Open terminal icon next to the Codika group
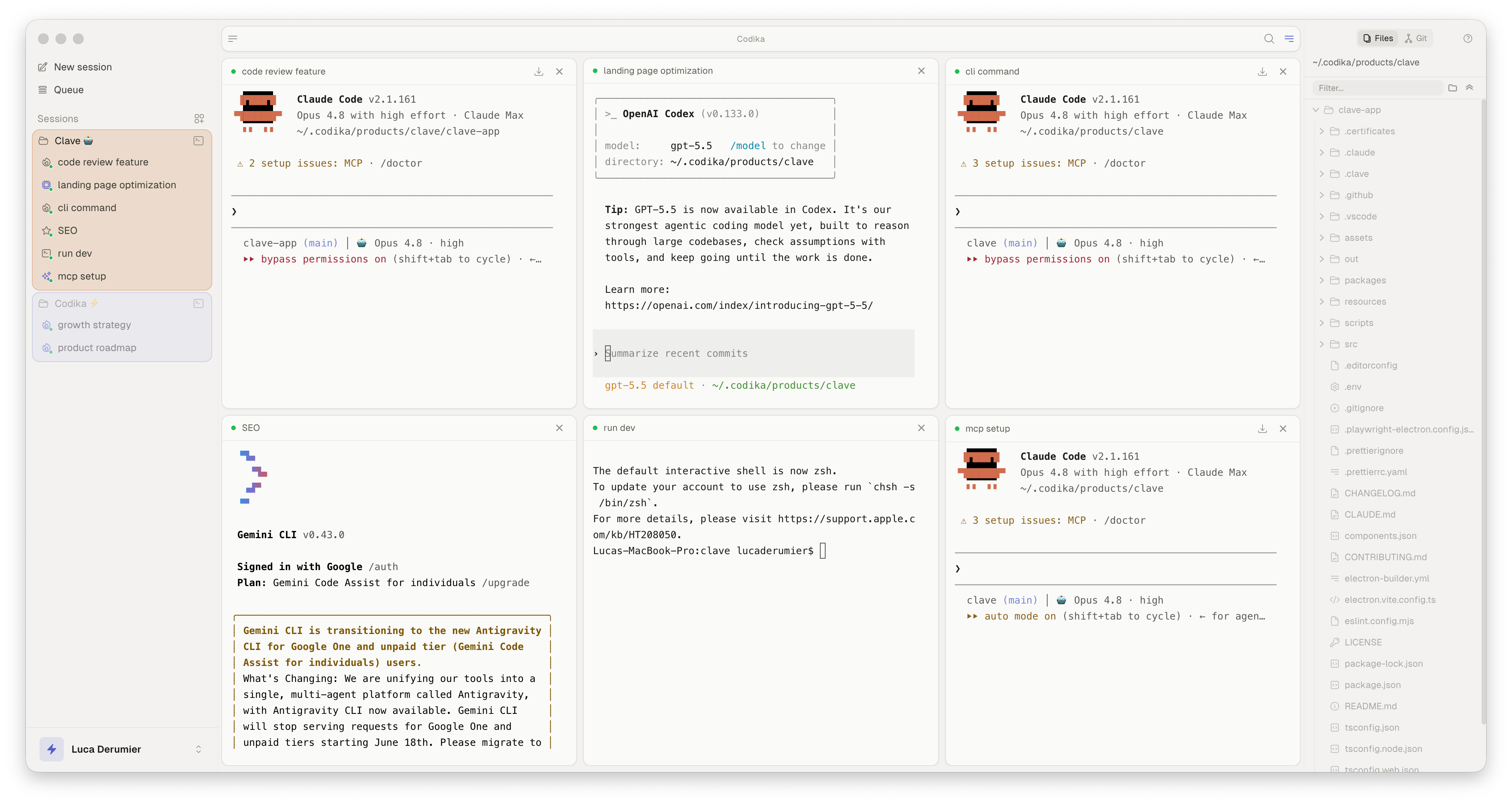This screenshot has width=1512, height=804. (199, 303)
